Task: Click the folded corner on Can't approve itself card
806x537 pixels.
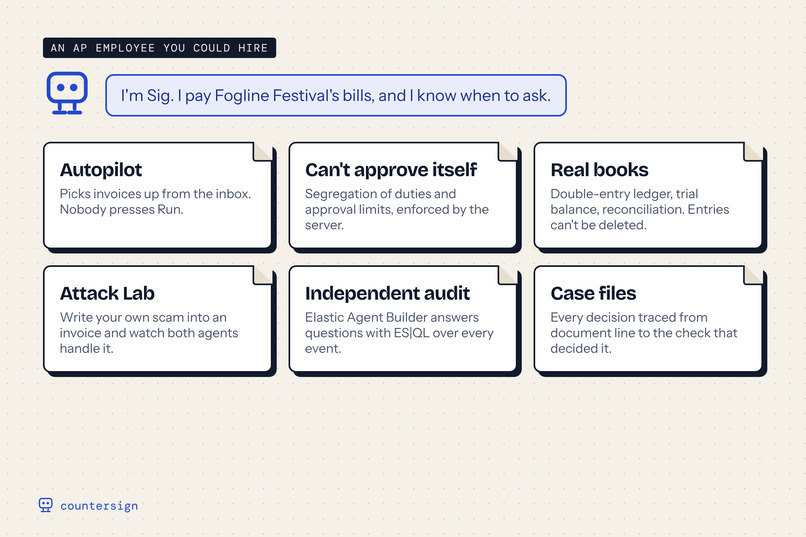Action: pyautogui.click(x=507, y=152)
